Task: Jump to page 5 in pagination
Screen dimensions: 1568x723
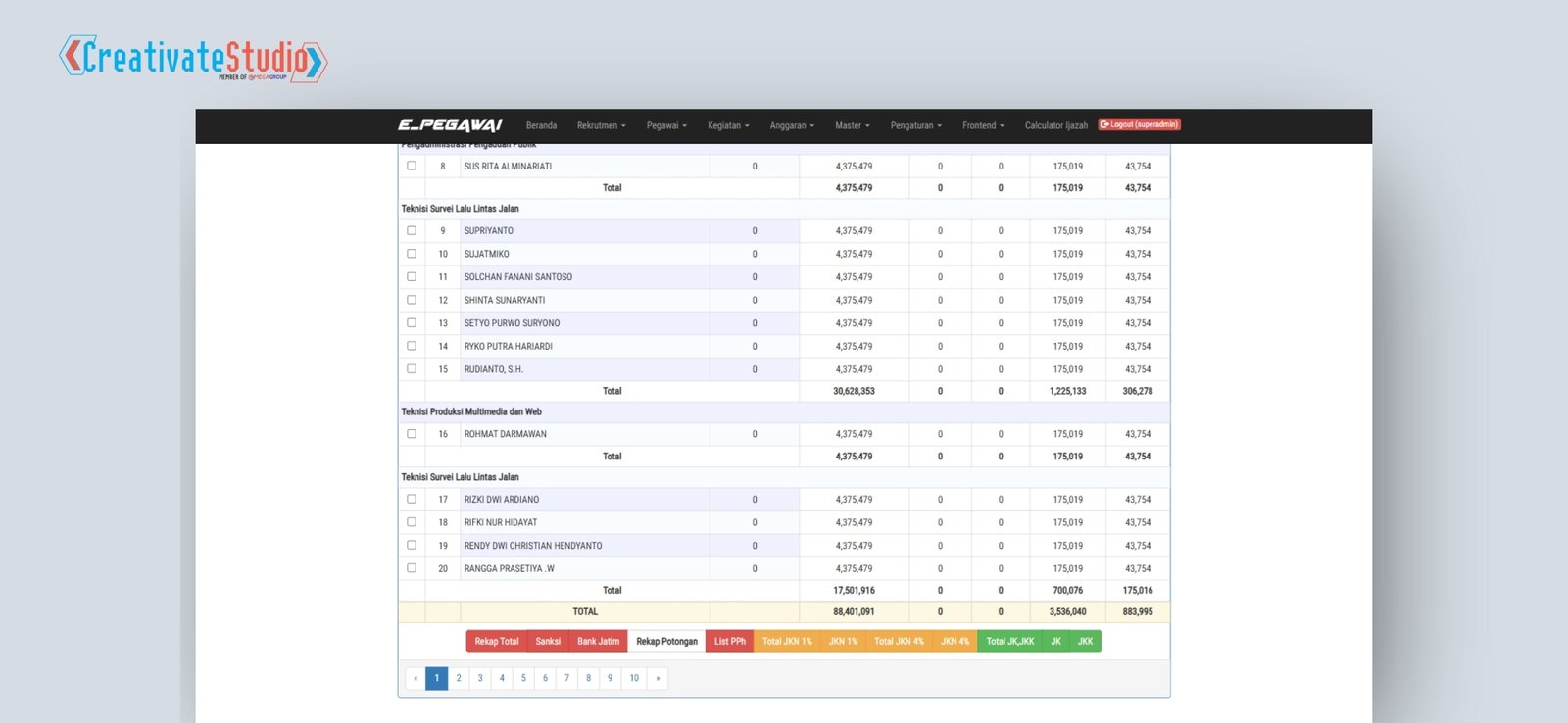Action: pos(523,678)
